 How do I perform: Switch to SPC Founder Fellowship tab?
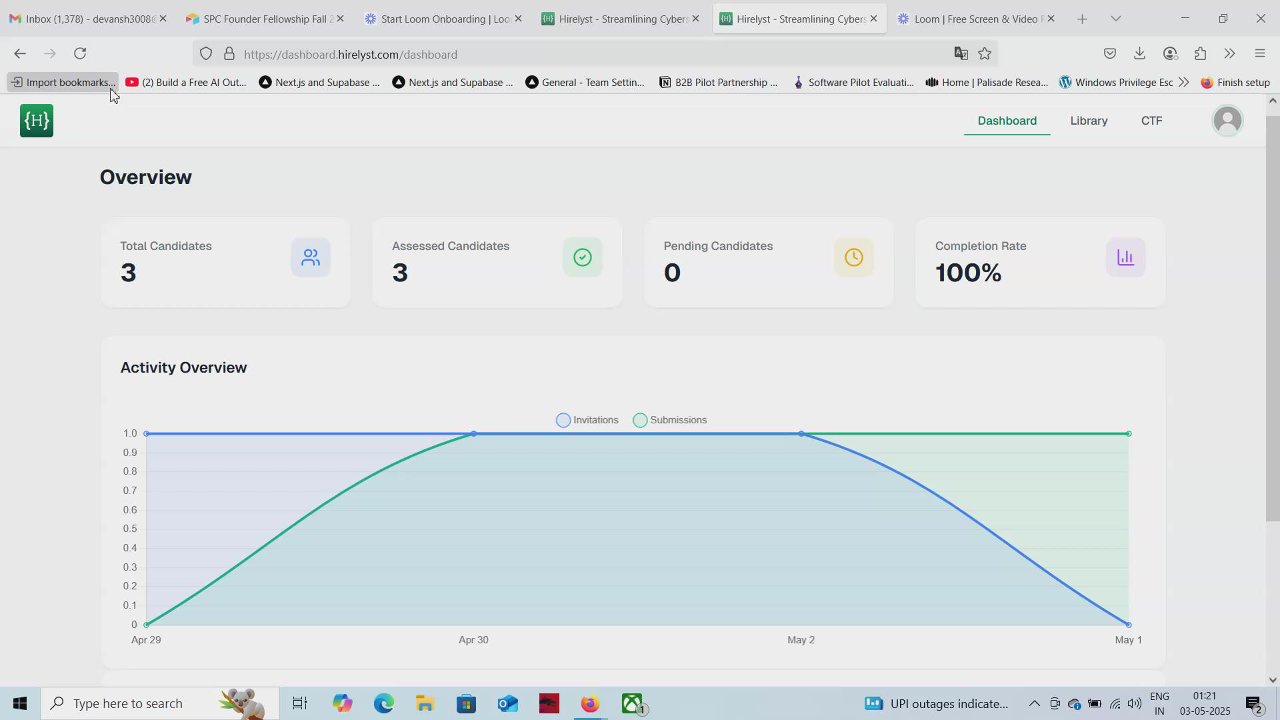[x=266, y=19]
